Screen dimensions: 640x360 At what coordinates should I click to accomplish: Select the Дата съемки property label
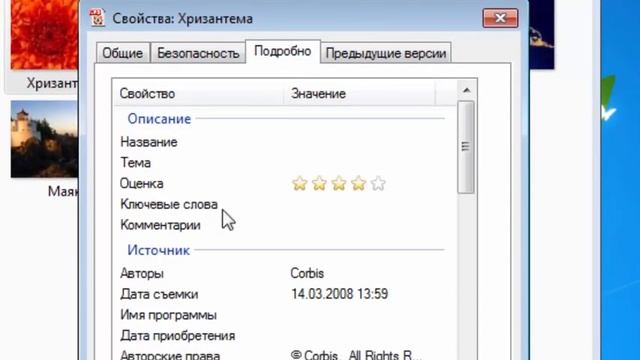(159, 294)
